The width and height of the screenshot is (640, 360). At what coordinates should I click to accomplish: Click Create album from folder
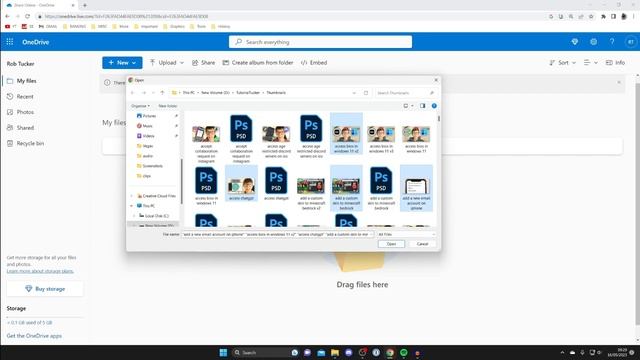point(258,62)
